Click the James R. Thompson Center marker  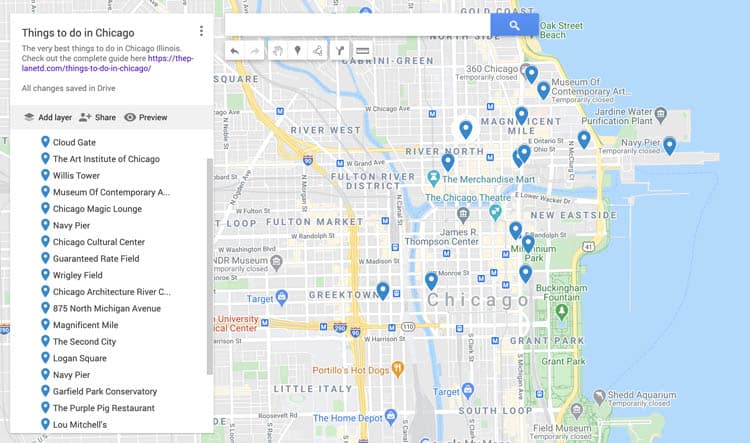463,214
